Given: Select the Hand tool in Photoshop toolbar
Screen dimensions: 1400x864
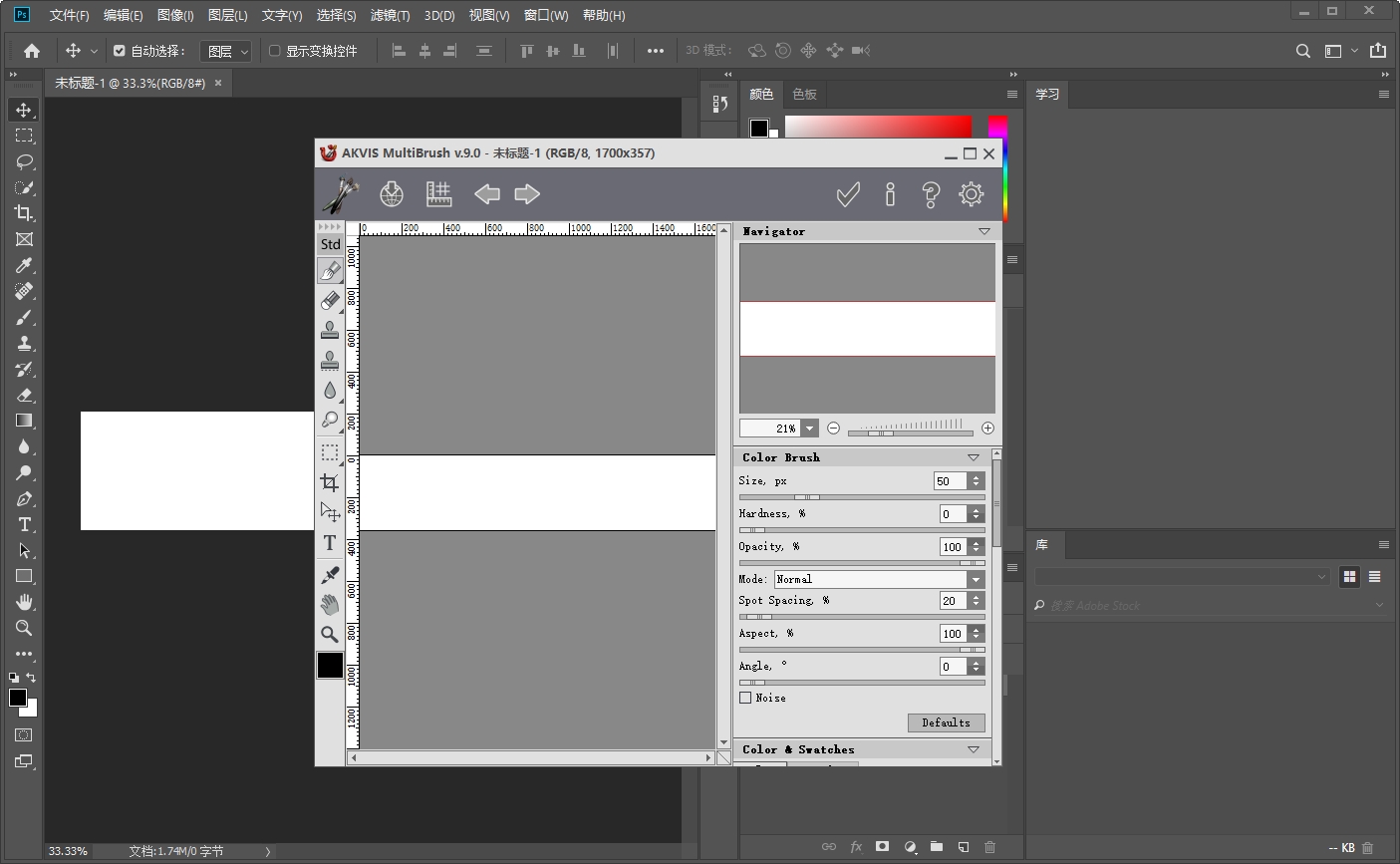Looking at the screenshot, I should pos(24,602).
